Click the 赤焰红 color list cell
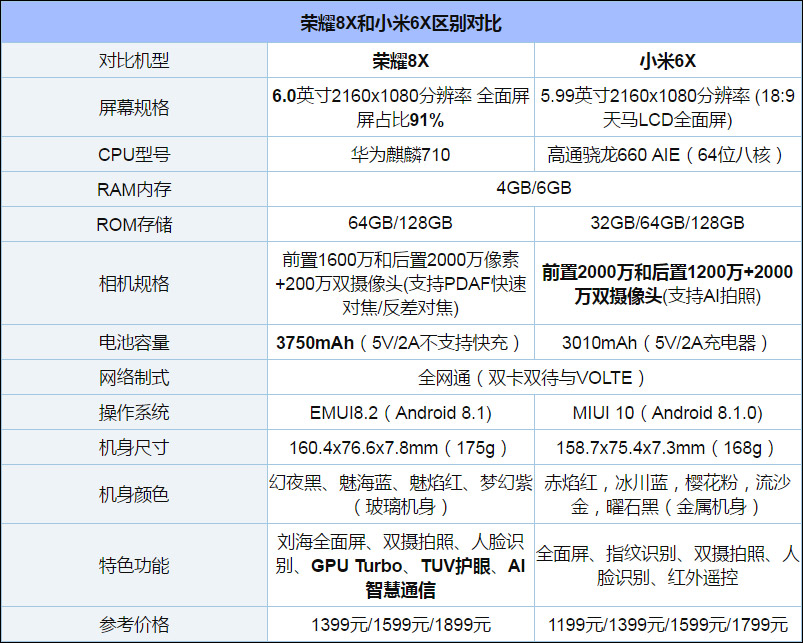The width and height of the screenshot is (803, 643). point(667,494)
